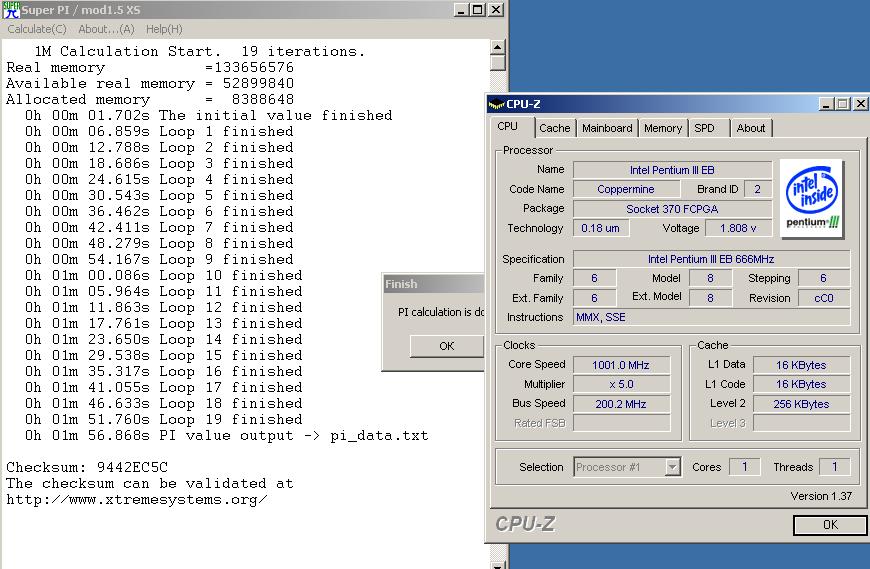Click the CPU-Z title bar icon
The width and height of the screenshot is (870, 569).
click(x=496, y=104)
